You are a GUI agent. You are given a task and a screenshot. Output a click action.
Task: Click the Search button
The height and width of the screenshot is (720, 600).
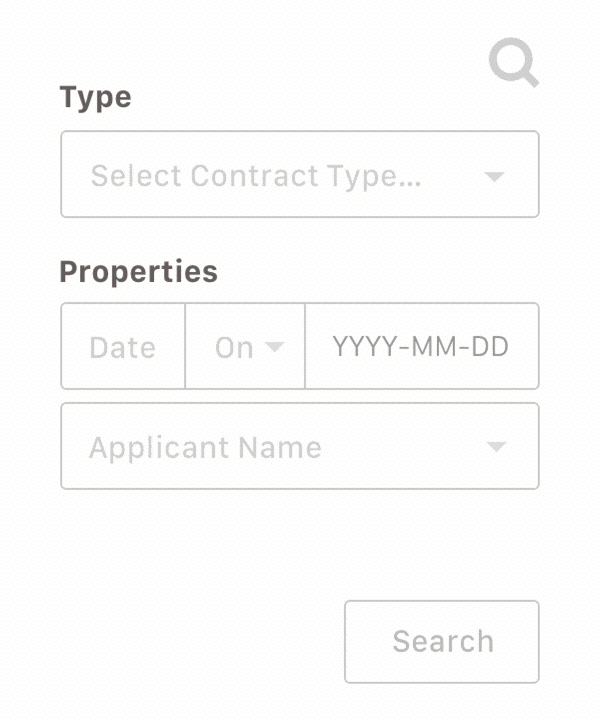pos(442,641)
